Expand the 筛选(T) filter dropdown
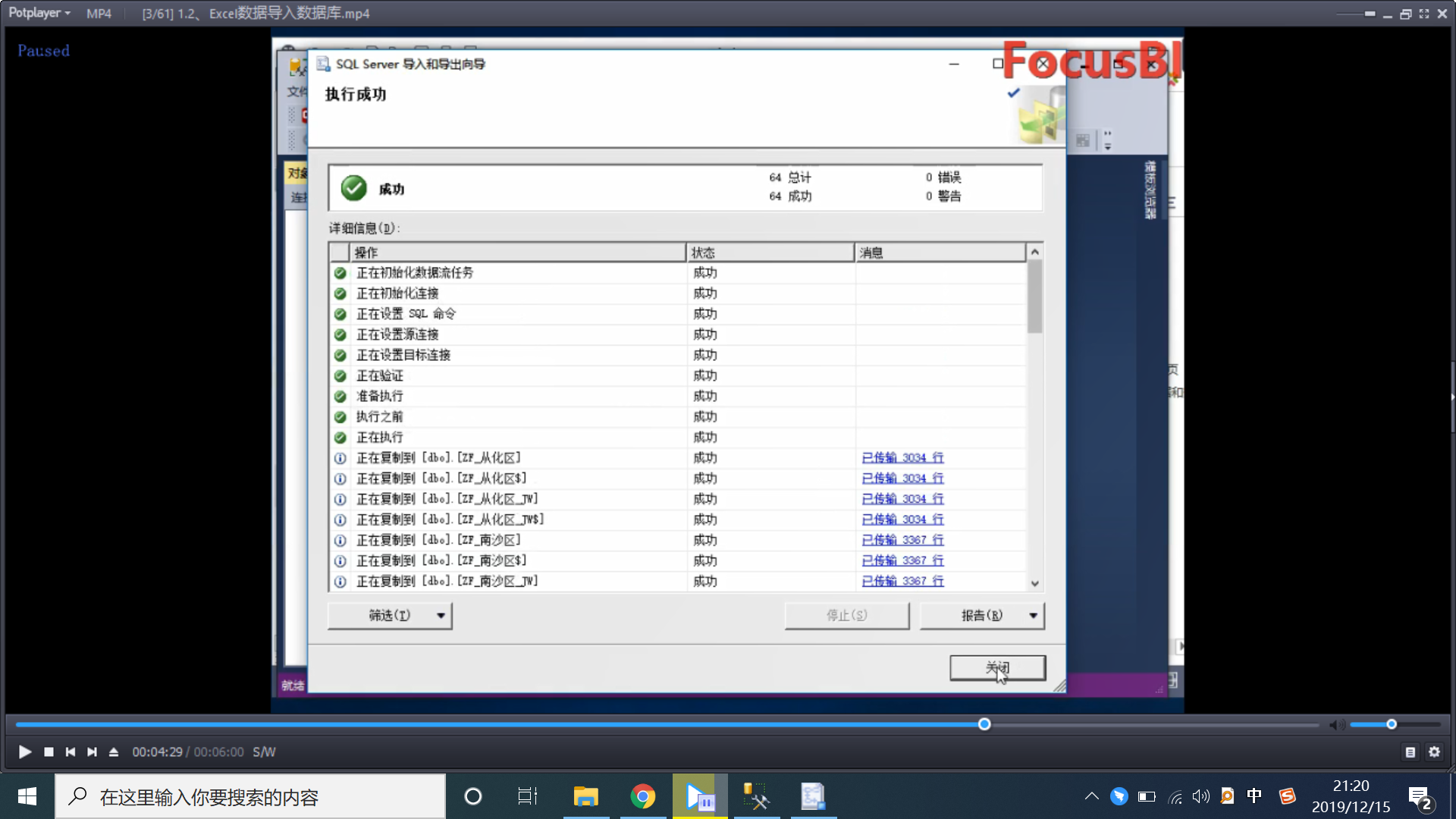This screenshot has height=819, width=1456. tap(441, 616)
